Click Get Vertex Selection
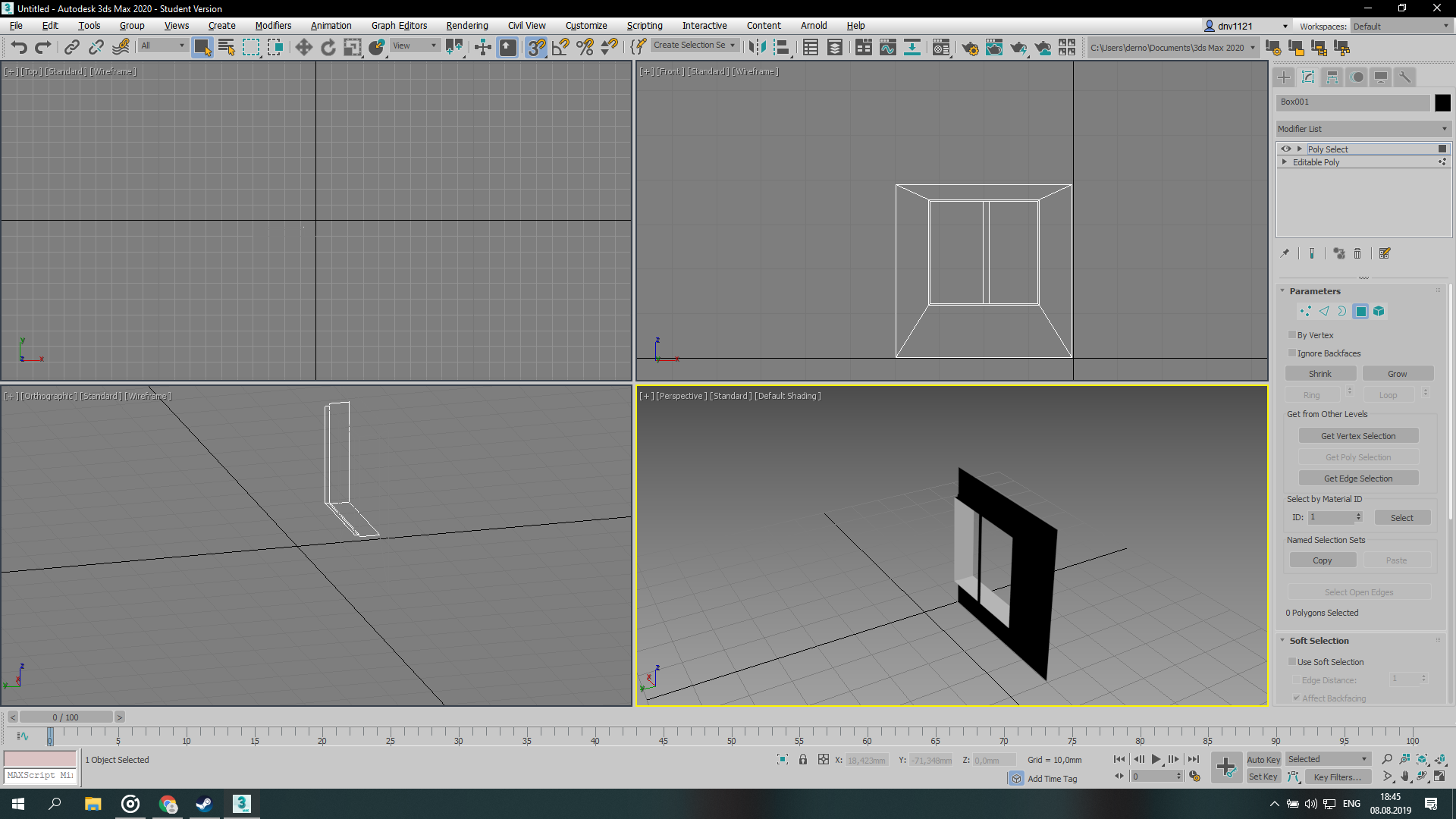Viewport: 1456px width, 819px height. [1358, 436]
